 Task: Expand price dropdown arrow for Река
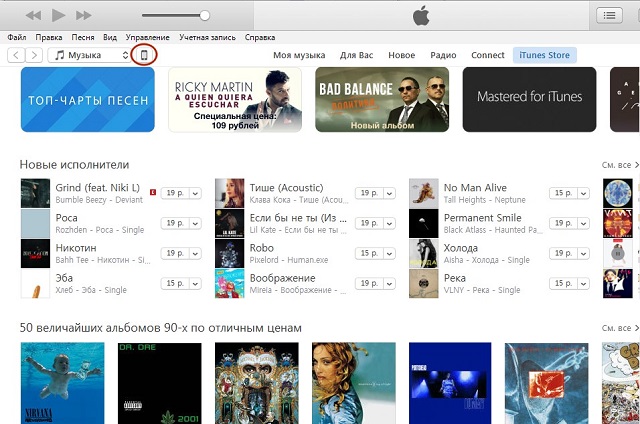584,283
